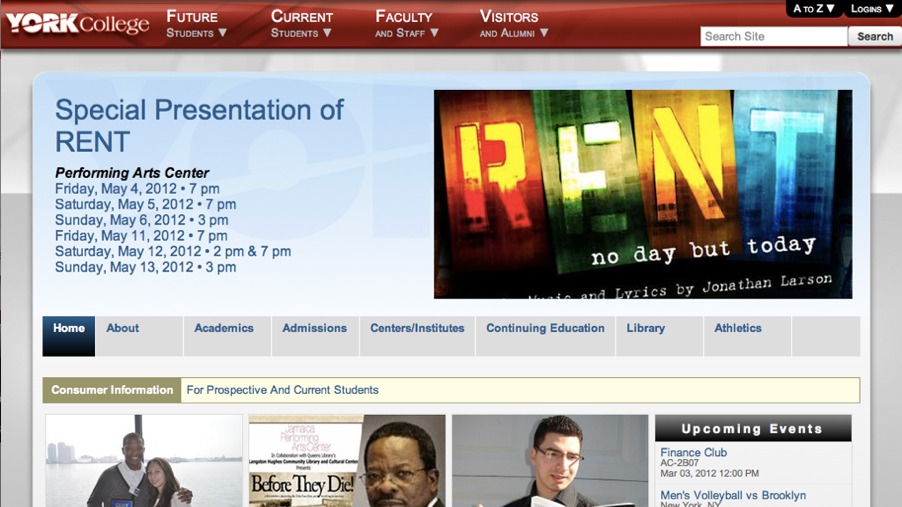Click the Saturday, May 5, 2012 showtime
Screen dimensions: 902x507
click(x=146, y=204)
